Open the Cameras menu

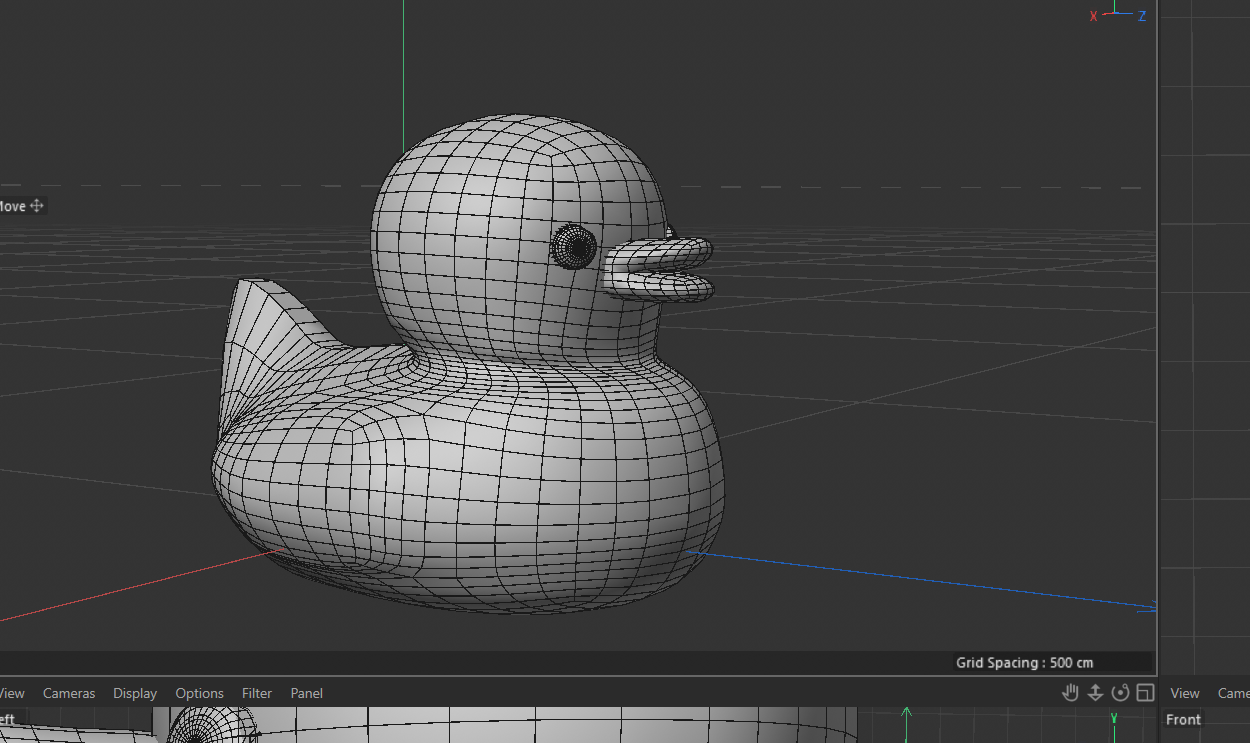coord(69,693)
